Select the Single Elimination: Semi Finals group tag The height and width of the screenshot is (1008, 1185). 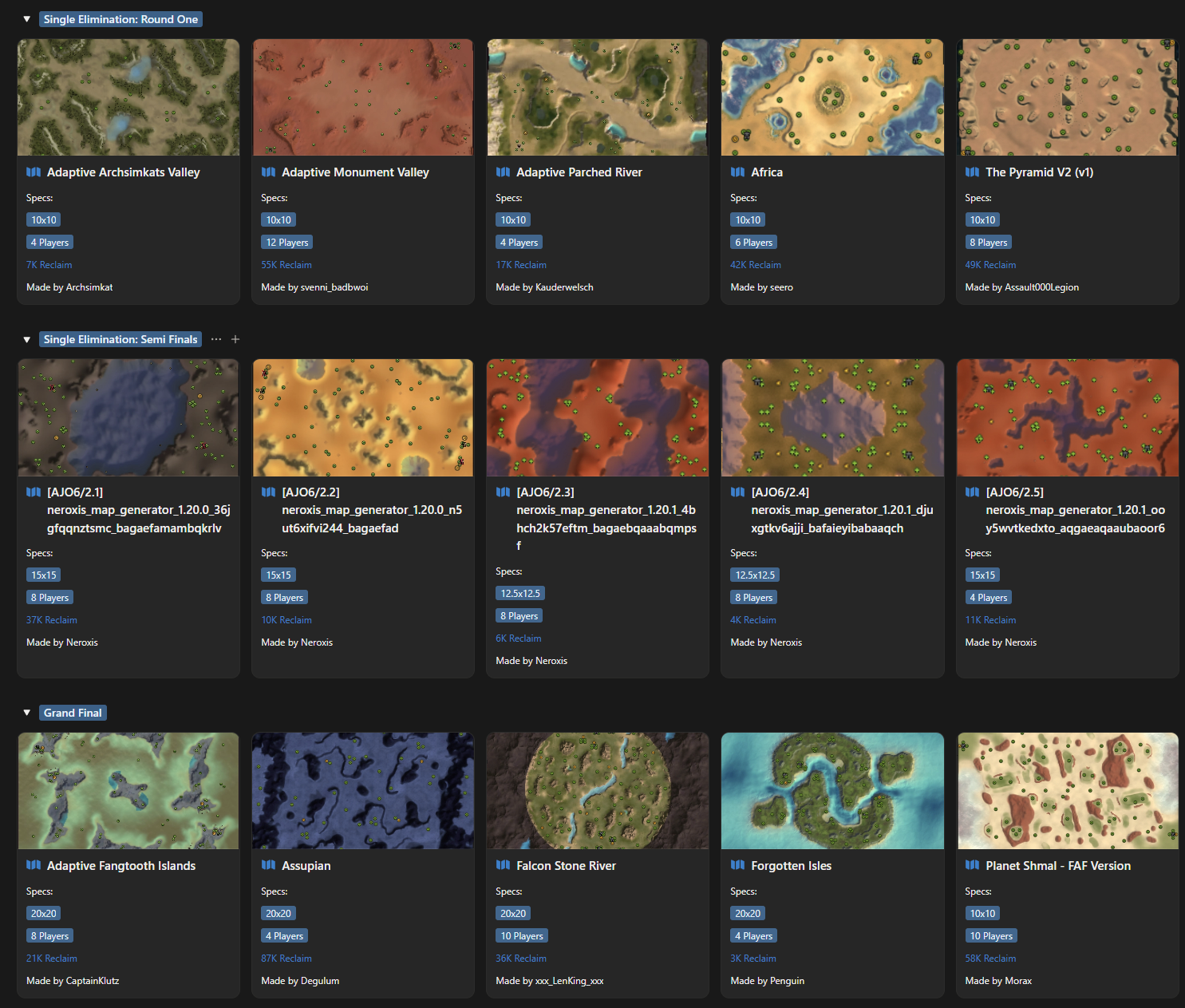[x=120, y=339]
